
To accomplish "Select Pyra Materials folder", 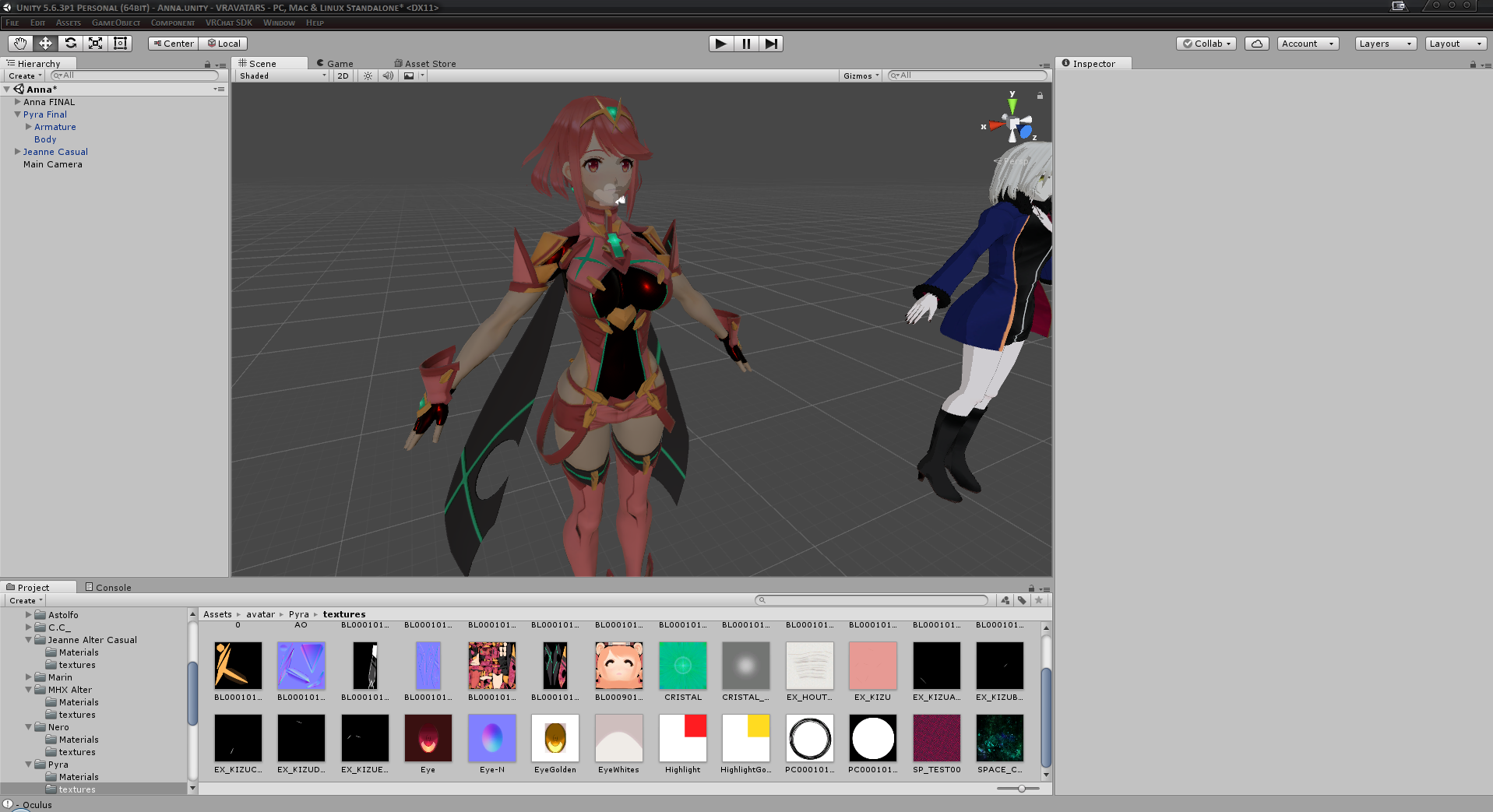I will tap(79, 777).
